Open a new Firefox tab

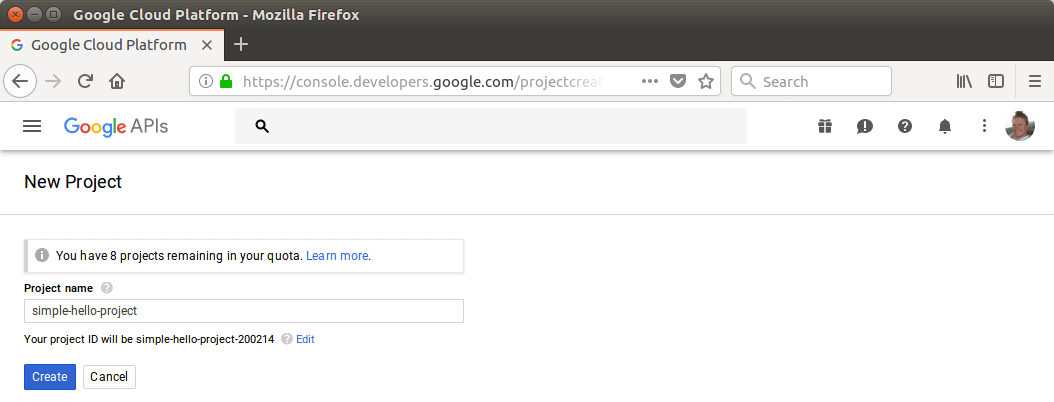coord(240,44)
